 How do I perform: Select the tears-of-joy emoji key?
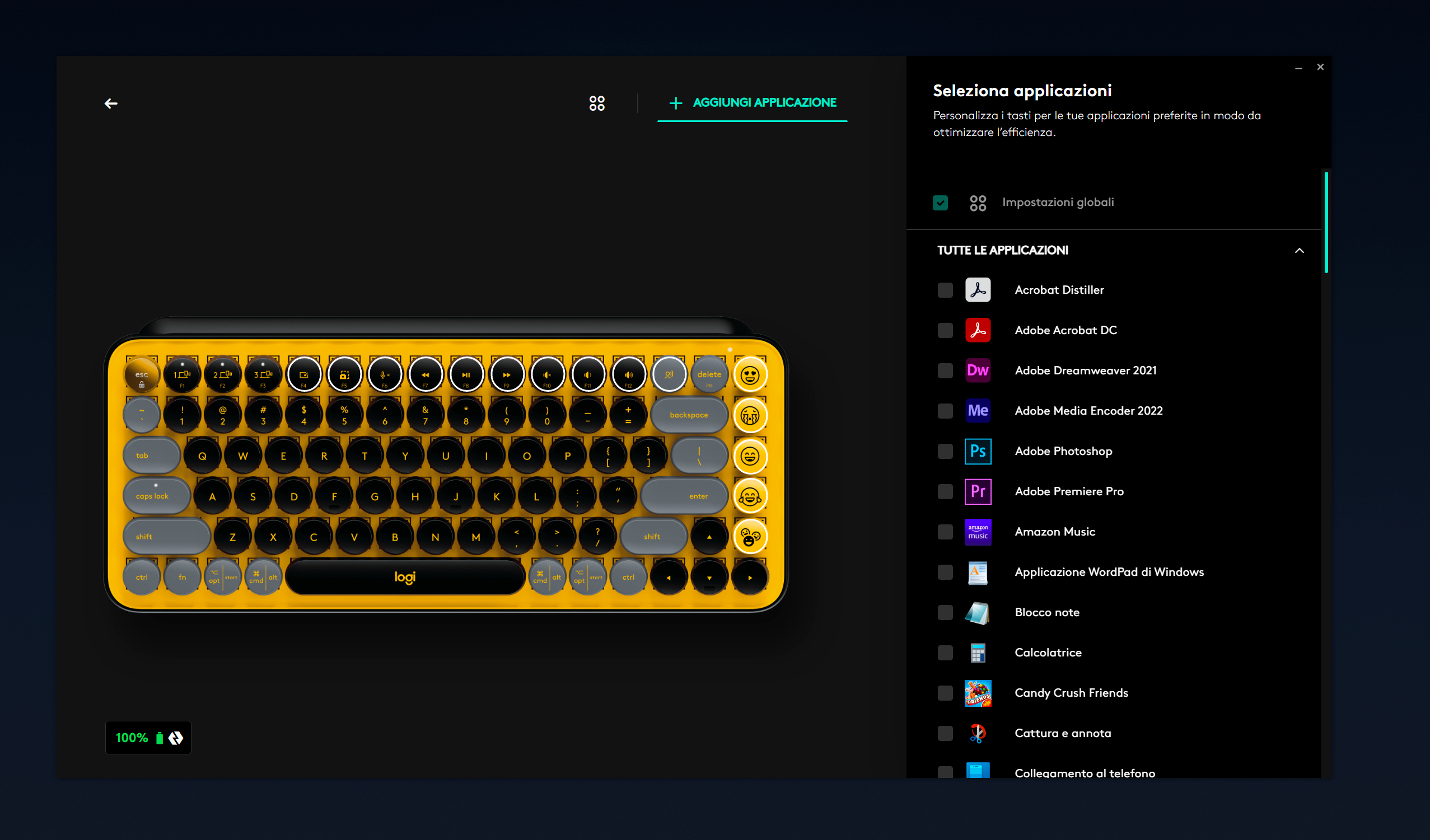pyautogui.click(x=750, y=496)
